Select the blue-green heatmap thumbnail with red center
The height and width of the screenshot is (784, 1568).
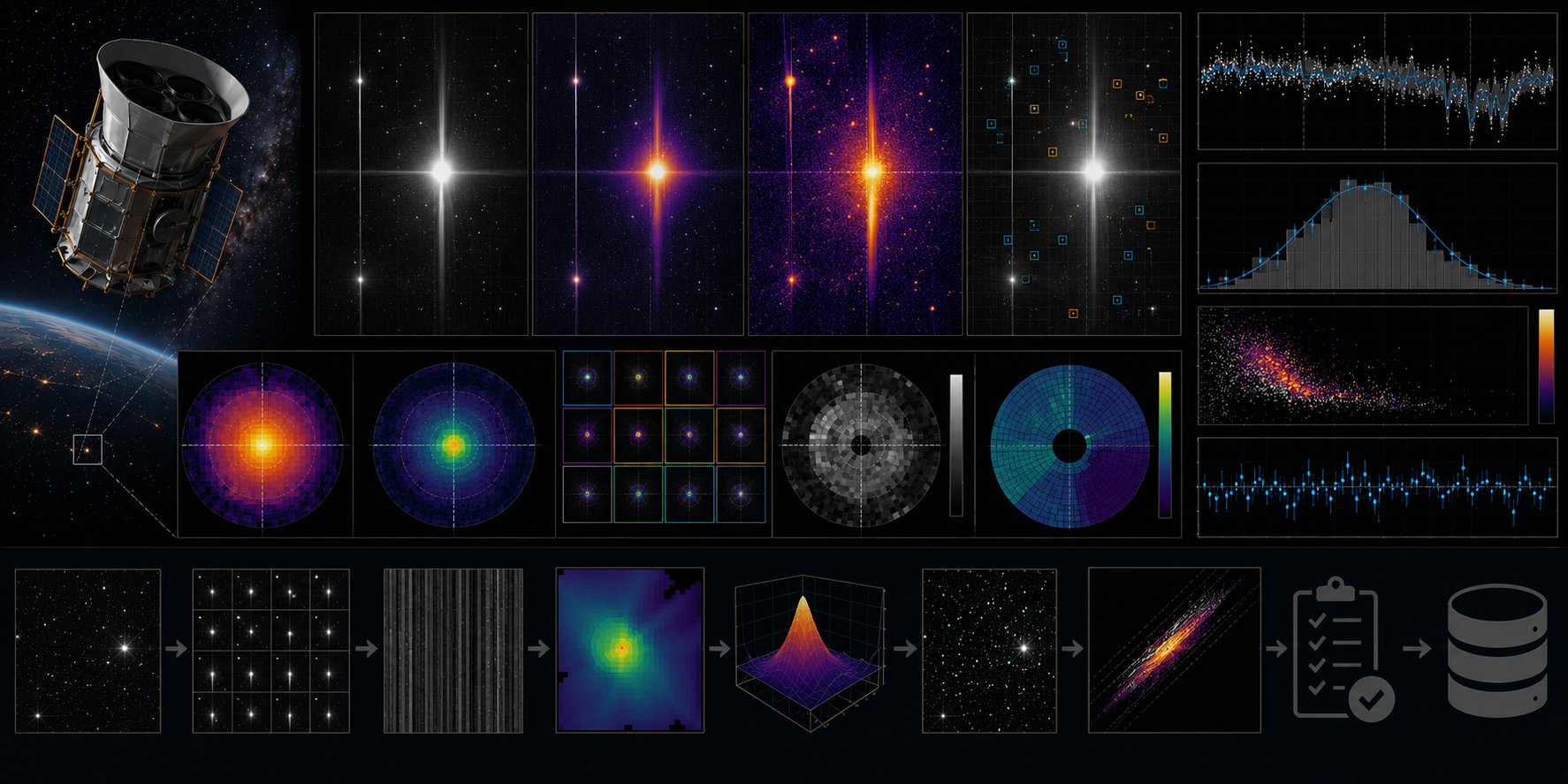click(630, 651)
